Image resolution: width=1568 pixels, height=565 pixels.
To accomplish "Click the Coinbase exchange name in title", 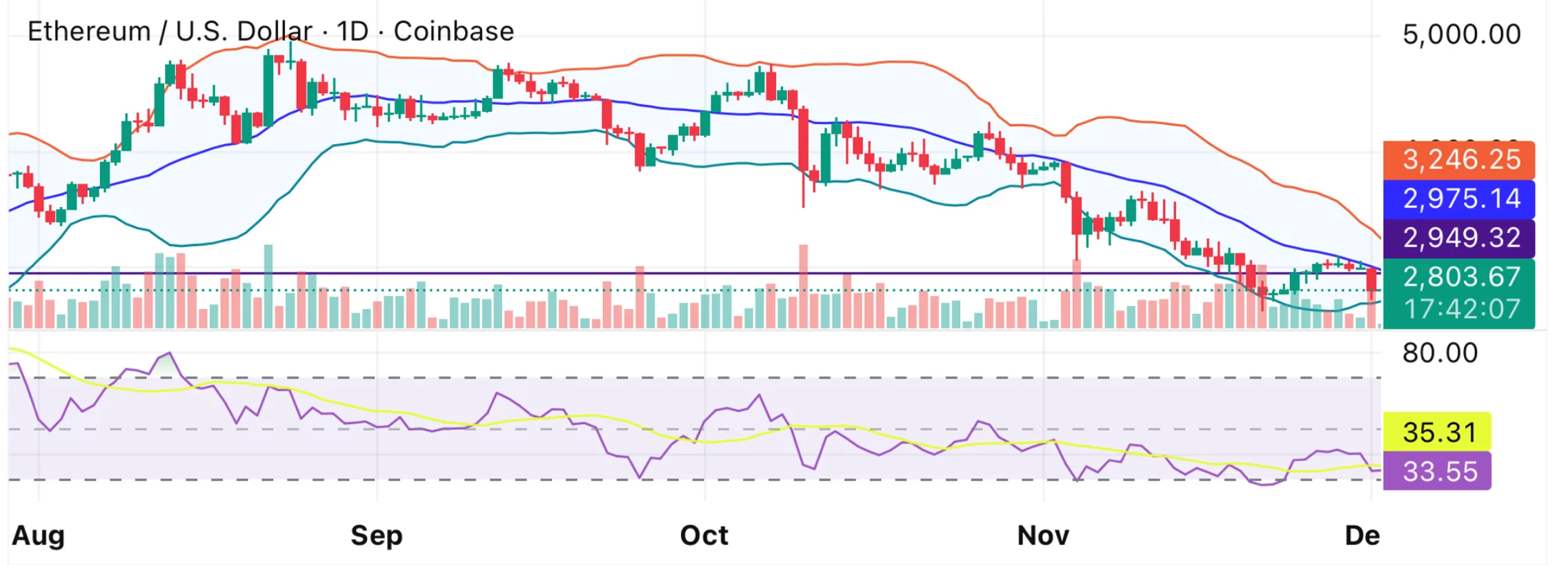I will [x=454, y=32].
